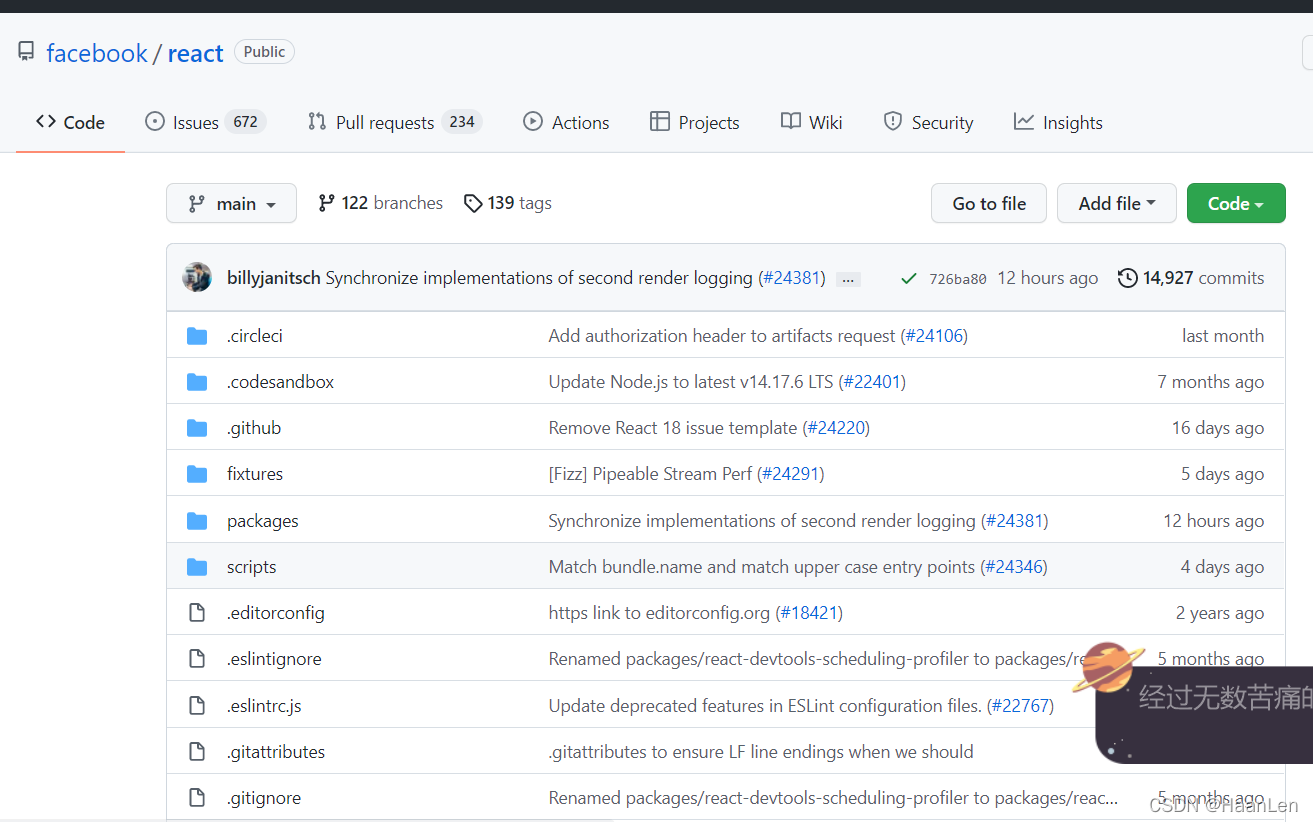Open the .codesandbox folder
This screenshot has height=822, width=1313.
281,382
